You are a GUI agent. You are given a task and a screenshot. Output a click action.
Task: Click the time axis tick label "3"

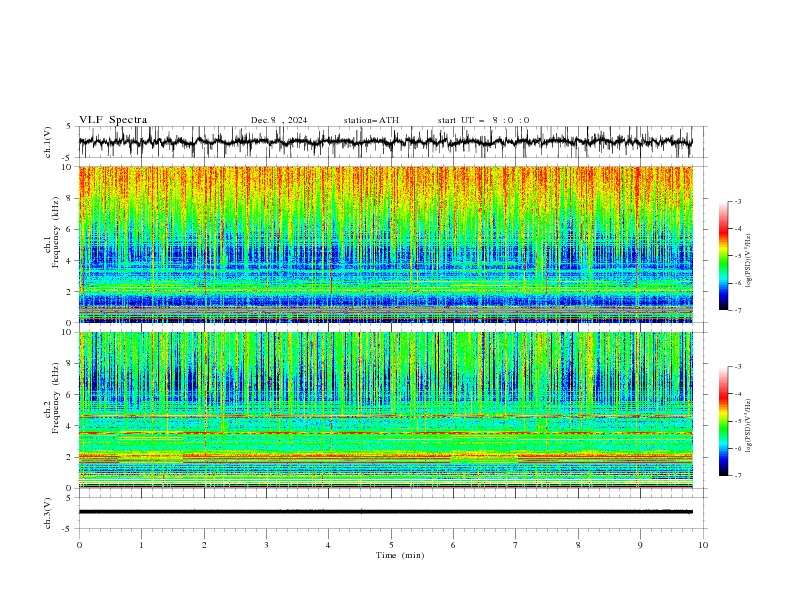266,545
